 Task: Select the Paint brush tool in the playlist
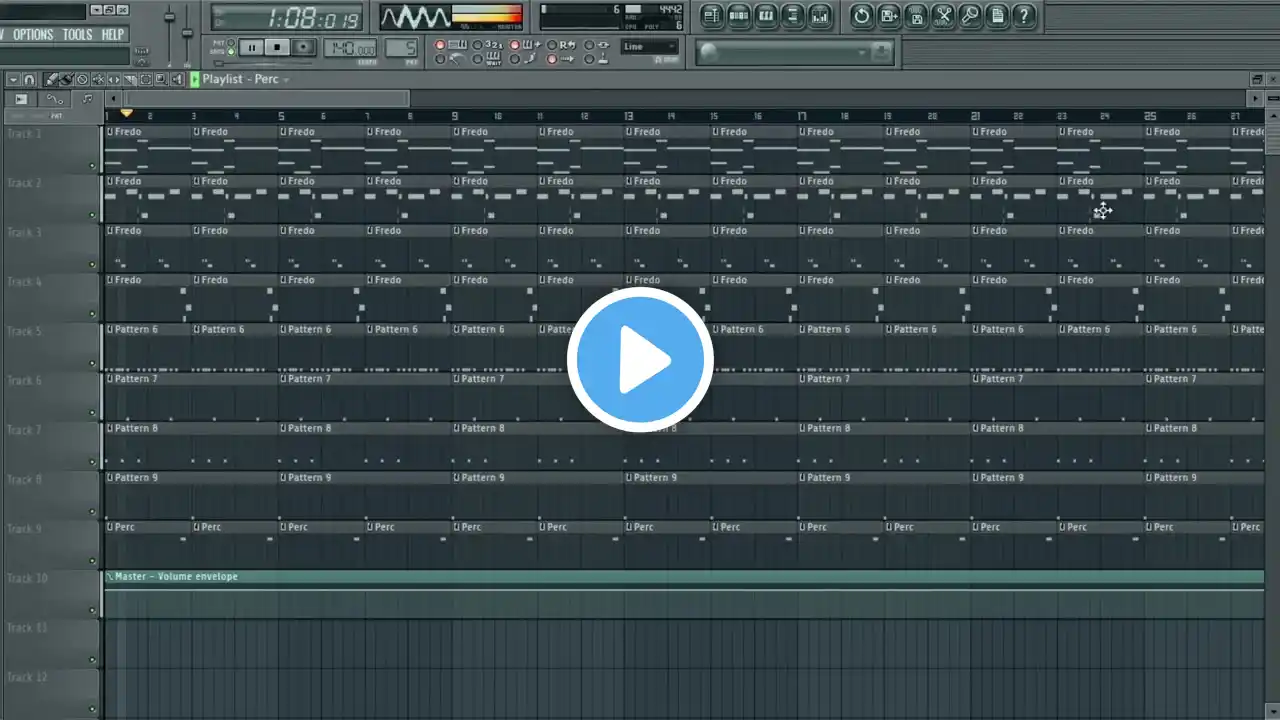[x=67, y=79]
